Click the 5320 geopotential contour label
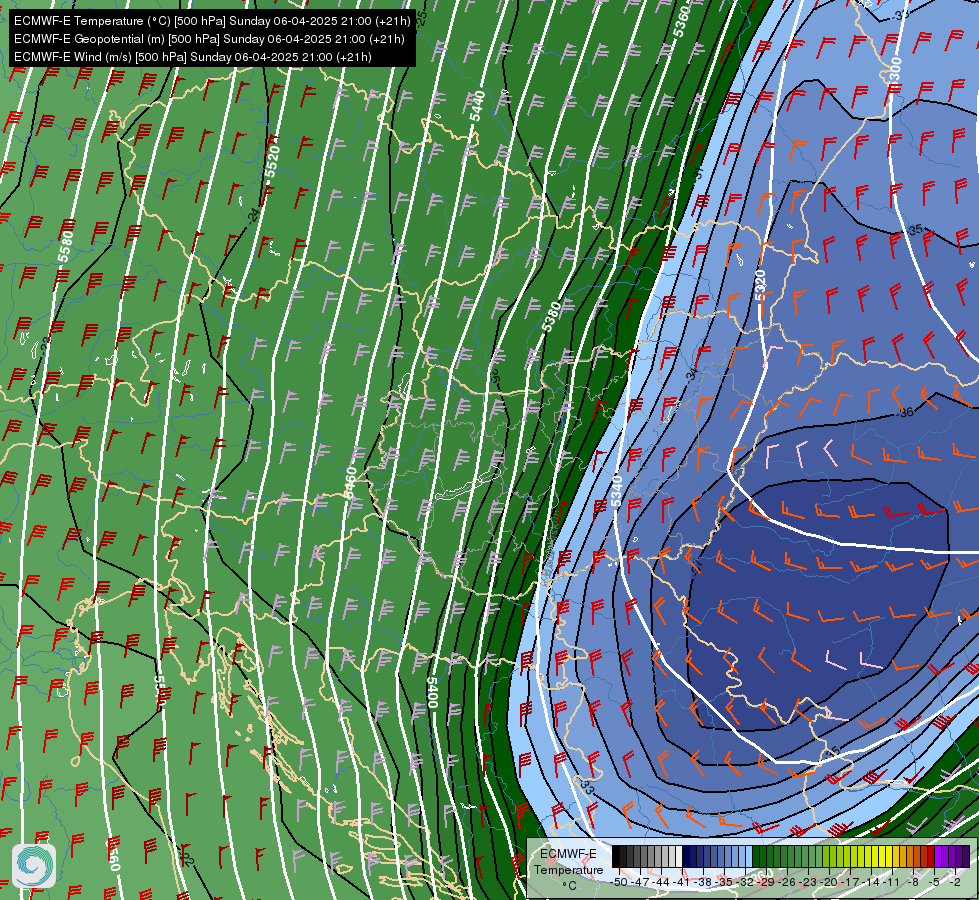This screenshot has height=900, width=979. (760, 285)
